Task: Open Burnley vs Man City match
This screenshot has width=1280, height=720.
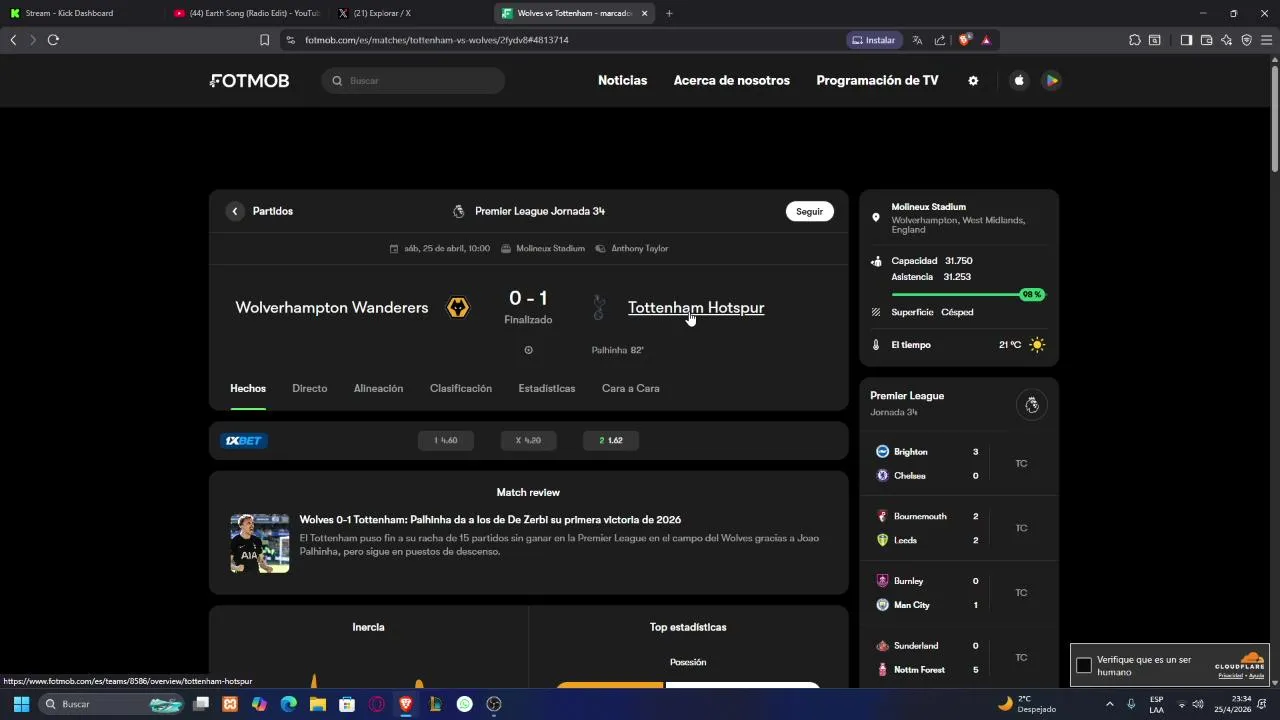Action: coord(959,593)
